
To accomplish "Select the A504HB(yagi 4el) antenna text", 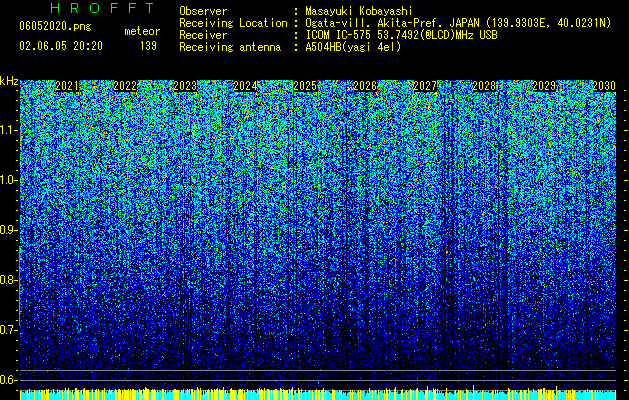I will [353, 47].
